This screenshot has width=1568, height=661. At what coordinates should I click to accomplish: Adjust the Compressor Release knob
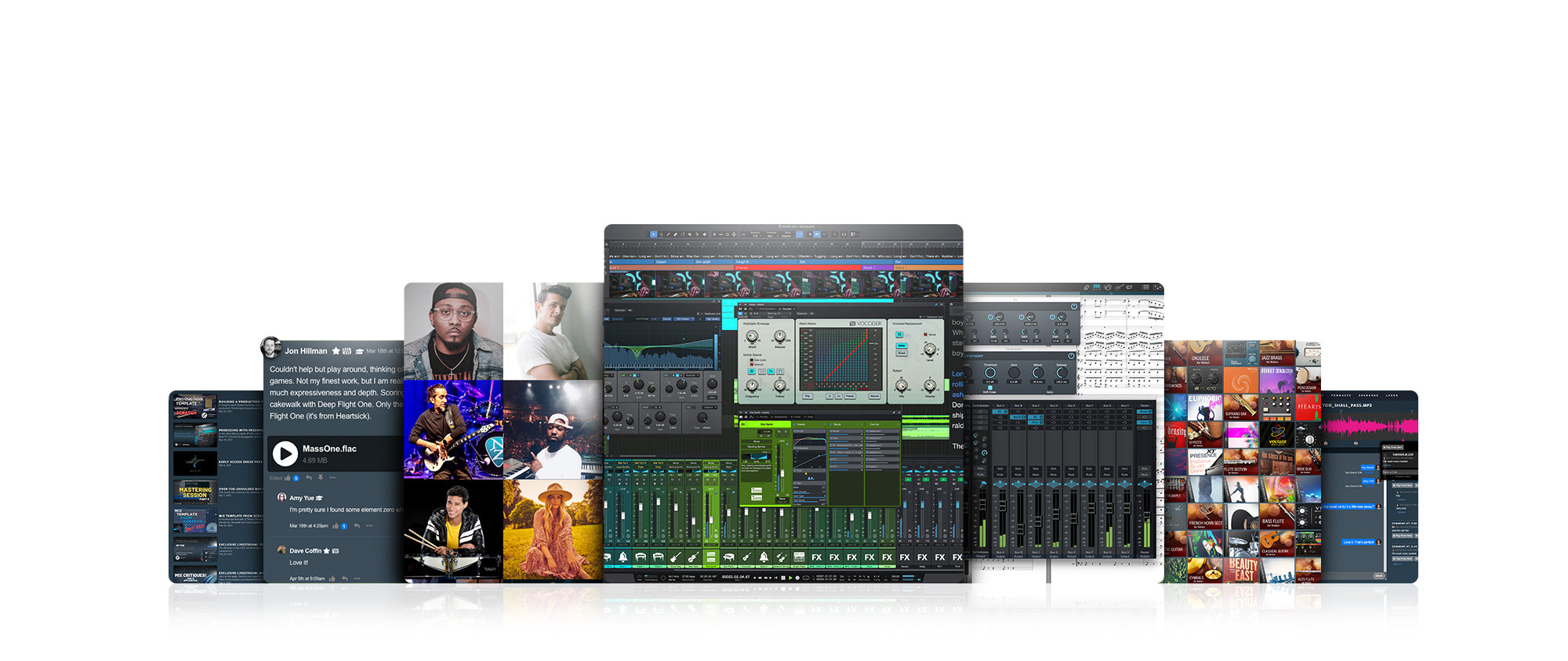tap(1062, 372)
